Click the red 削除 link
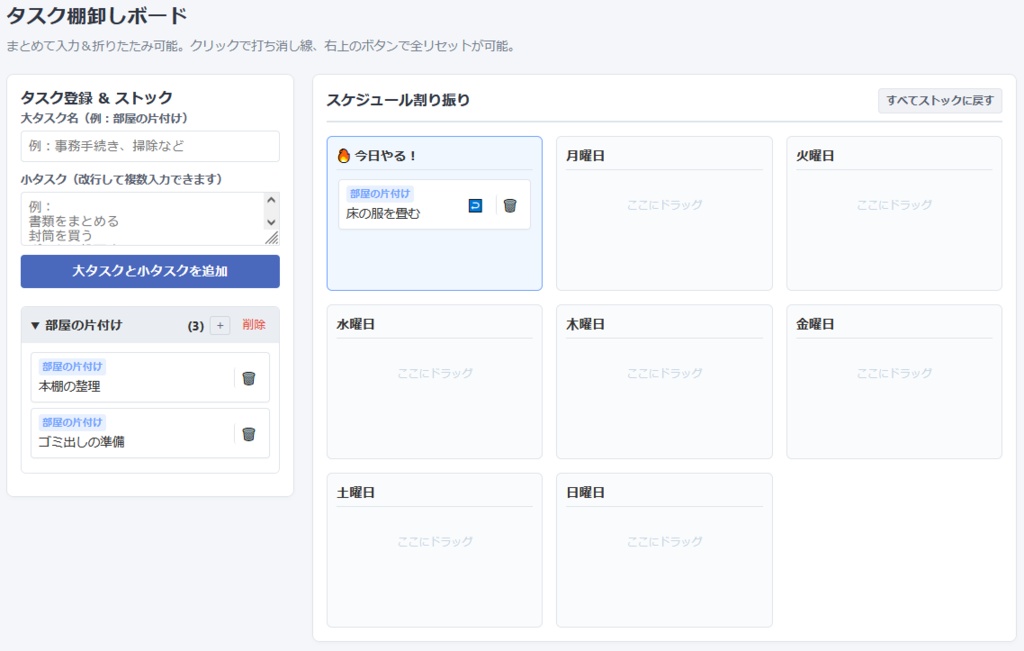Image resolution: width=1024 pixels, height=651 pixels. point(254,325)
